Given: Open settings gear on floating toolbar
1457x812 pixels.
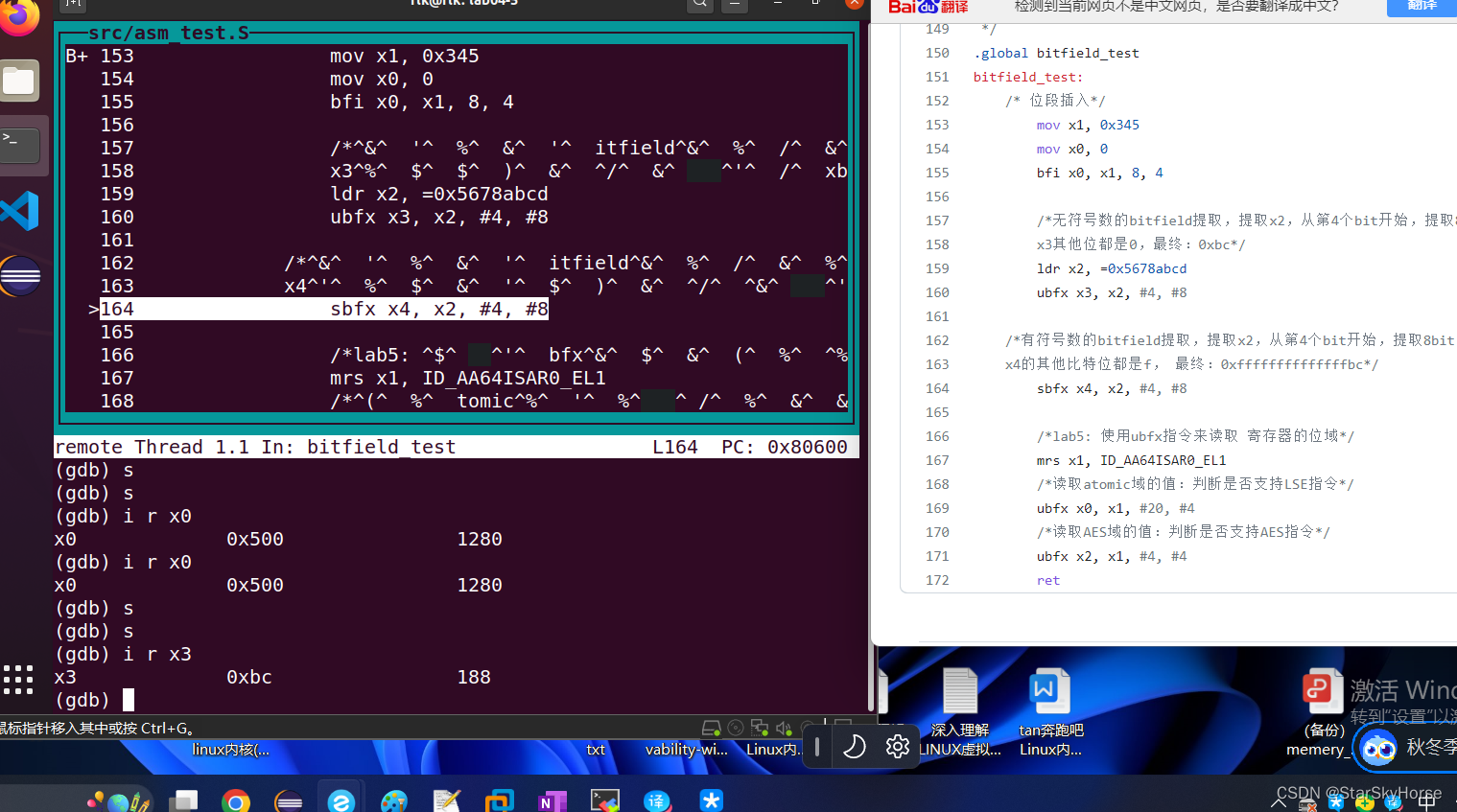Looking at the screenshot, I should 898,746.
